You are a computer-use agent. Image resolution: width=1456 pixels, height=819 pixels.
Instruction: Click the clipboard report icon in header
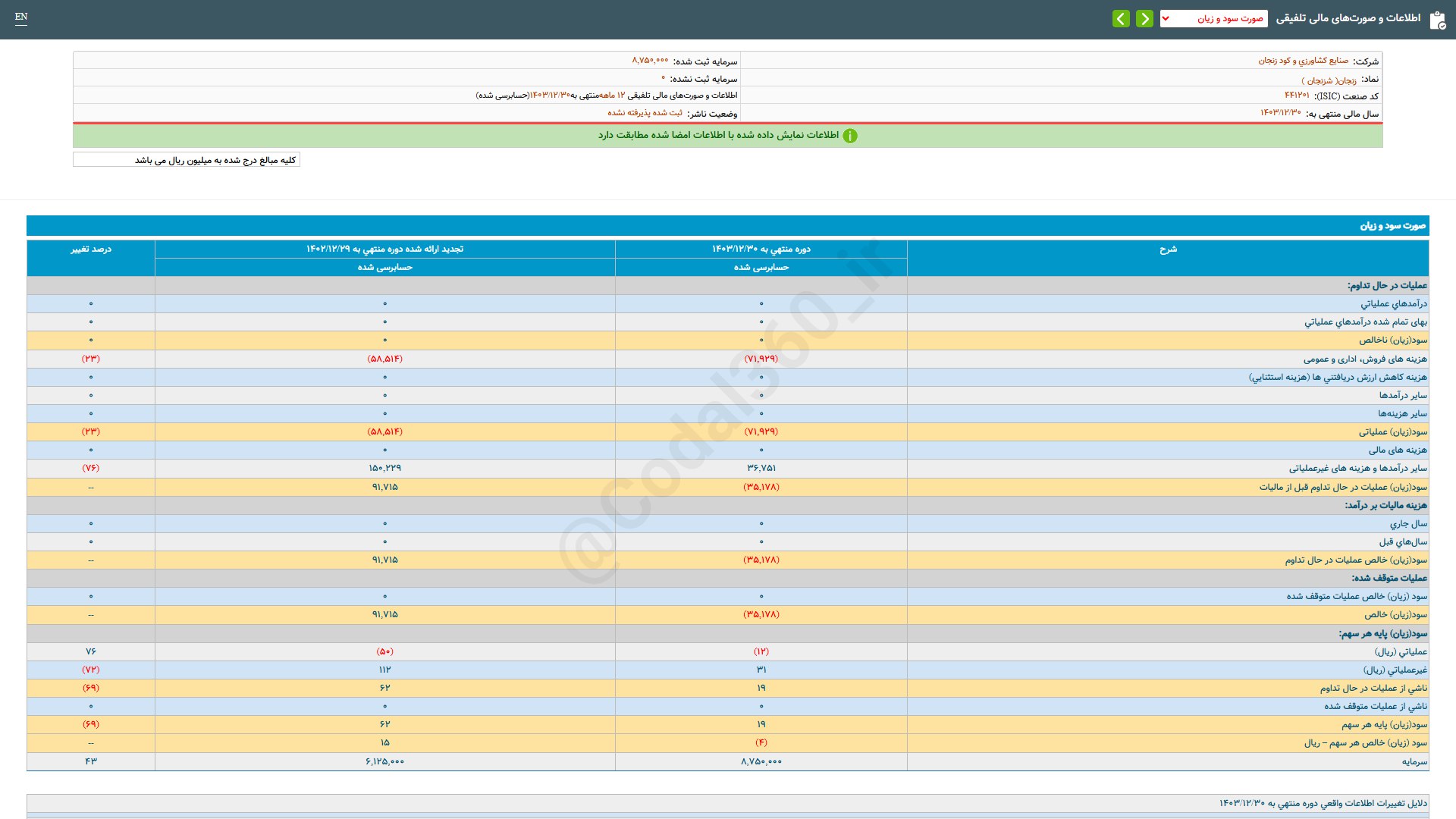pyautogui.click(x=1437, y=20)
